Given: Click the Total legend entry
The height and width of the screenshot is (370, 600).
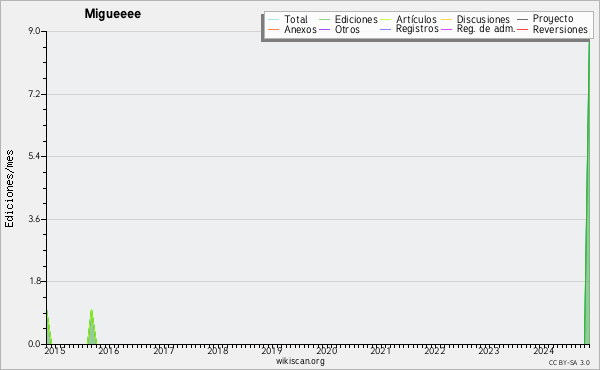Looking at the screenshot, I should [288, 19].
